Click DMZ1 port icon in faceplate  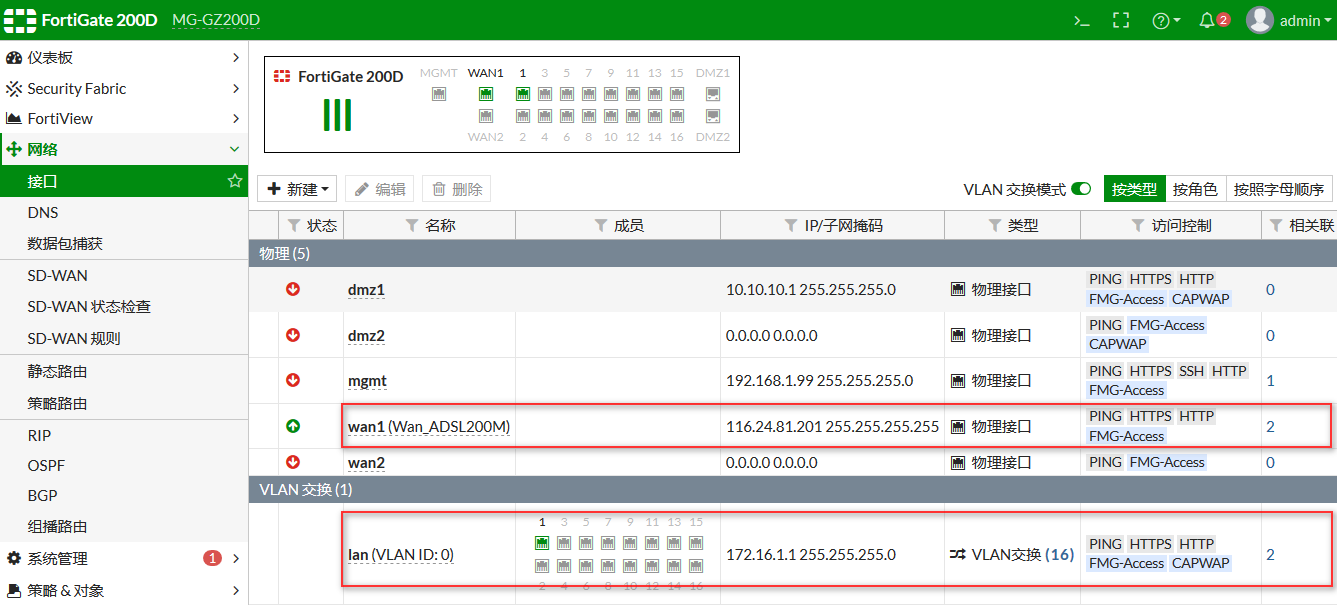pos(713,94)
